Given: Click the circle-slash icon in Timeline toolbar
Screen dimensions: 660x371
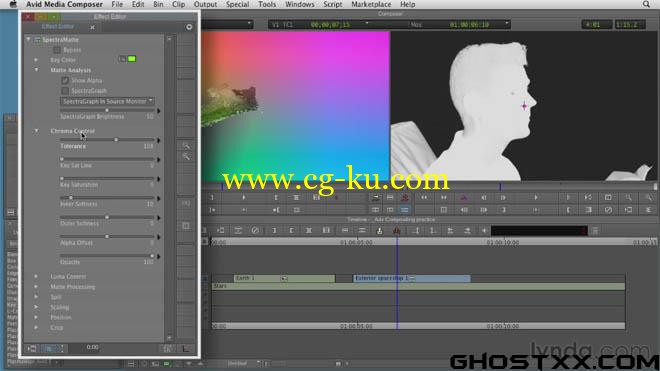Looking at the screenshot, I should 255,230.
